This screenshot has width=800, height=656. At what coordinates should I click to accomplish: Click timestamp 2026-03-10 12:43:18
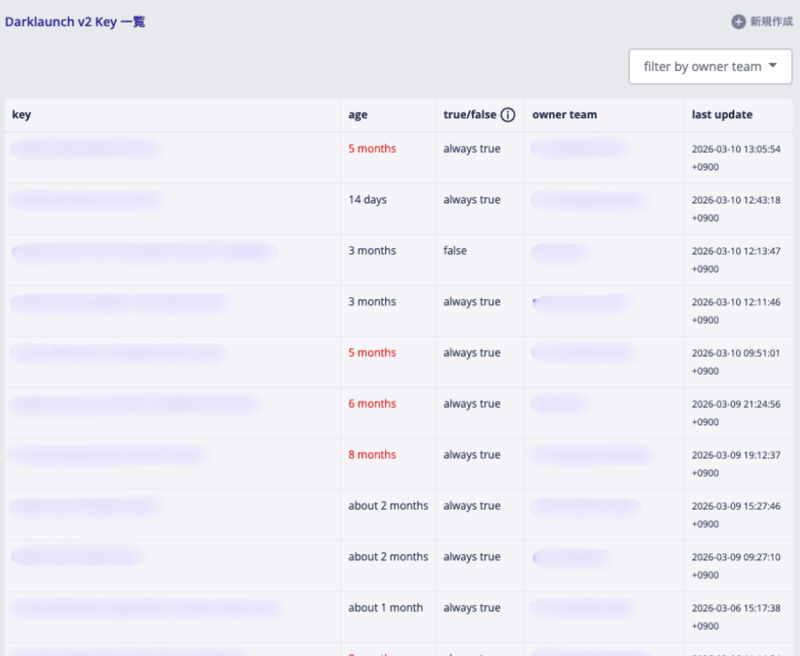tap(736, 209)
